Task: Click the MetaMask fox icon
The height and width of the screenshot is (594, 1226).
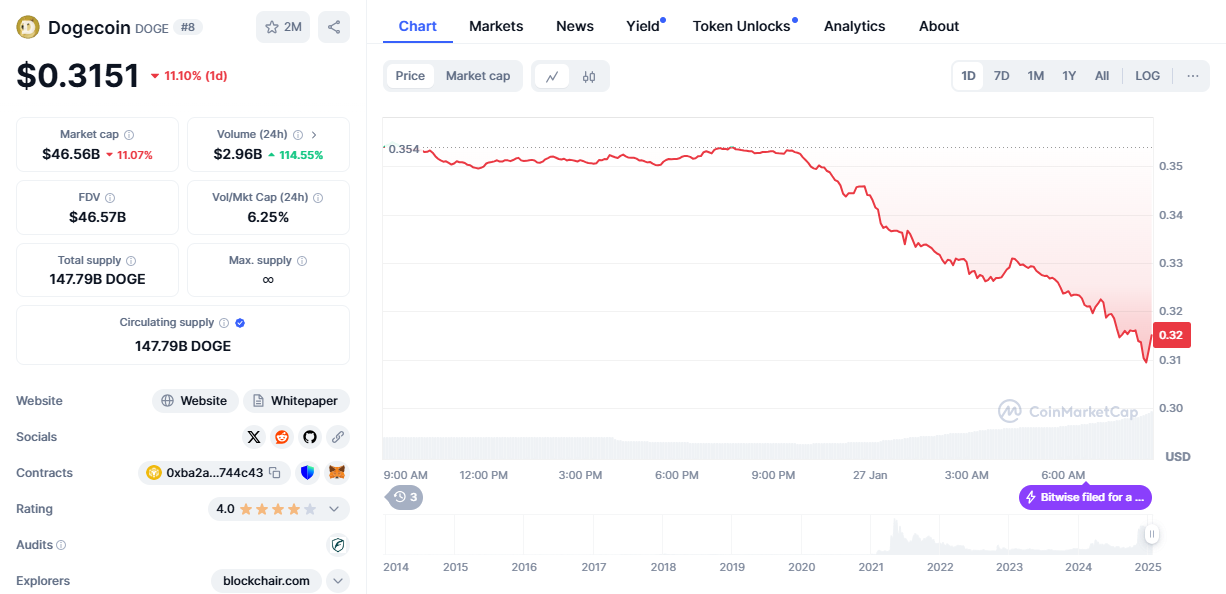Action: tap(338, 473)
